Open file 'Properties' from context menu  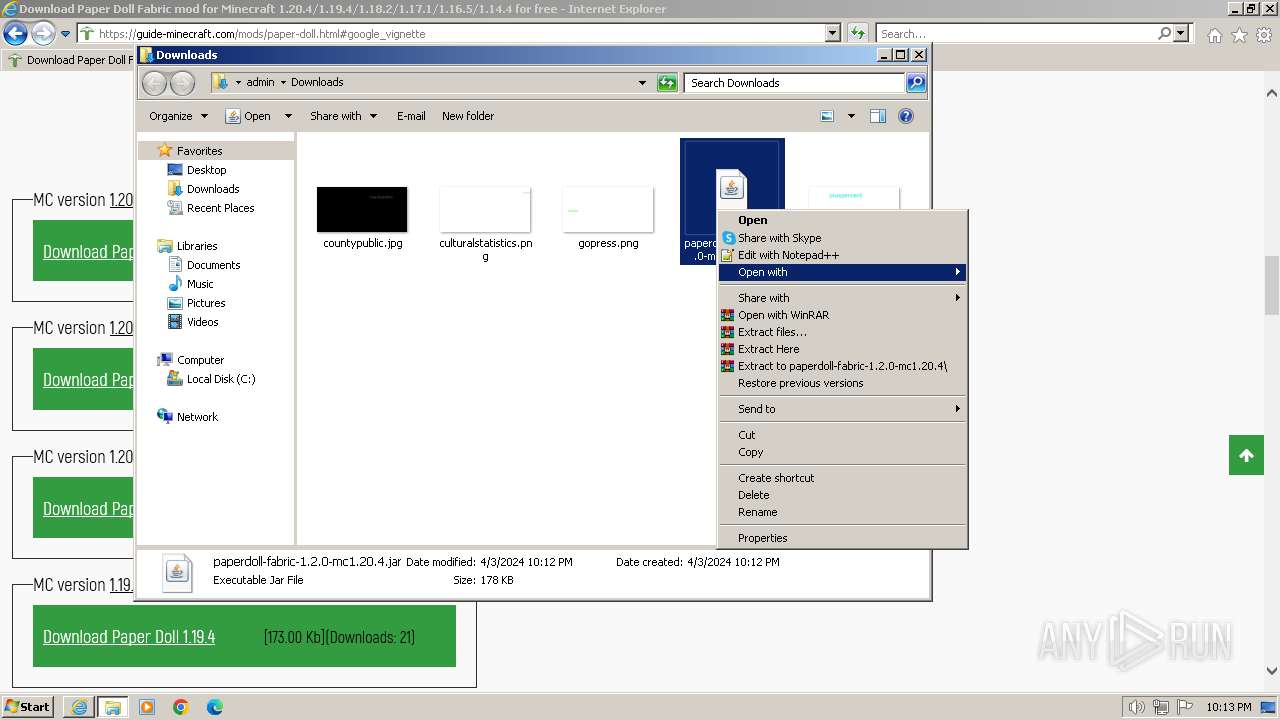coord(842,538)
